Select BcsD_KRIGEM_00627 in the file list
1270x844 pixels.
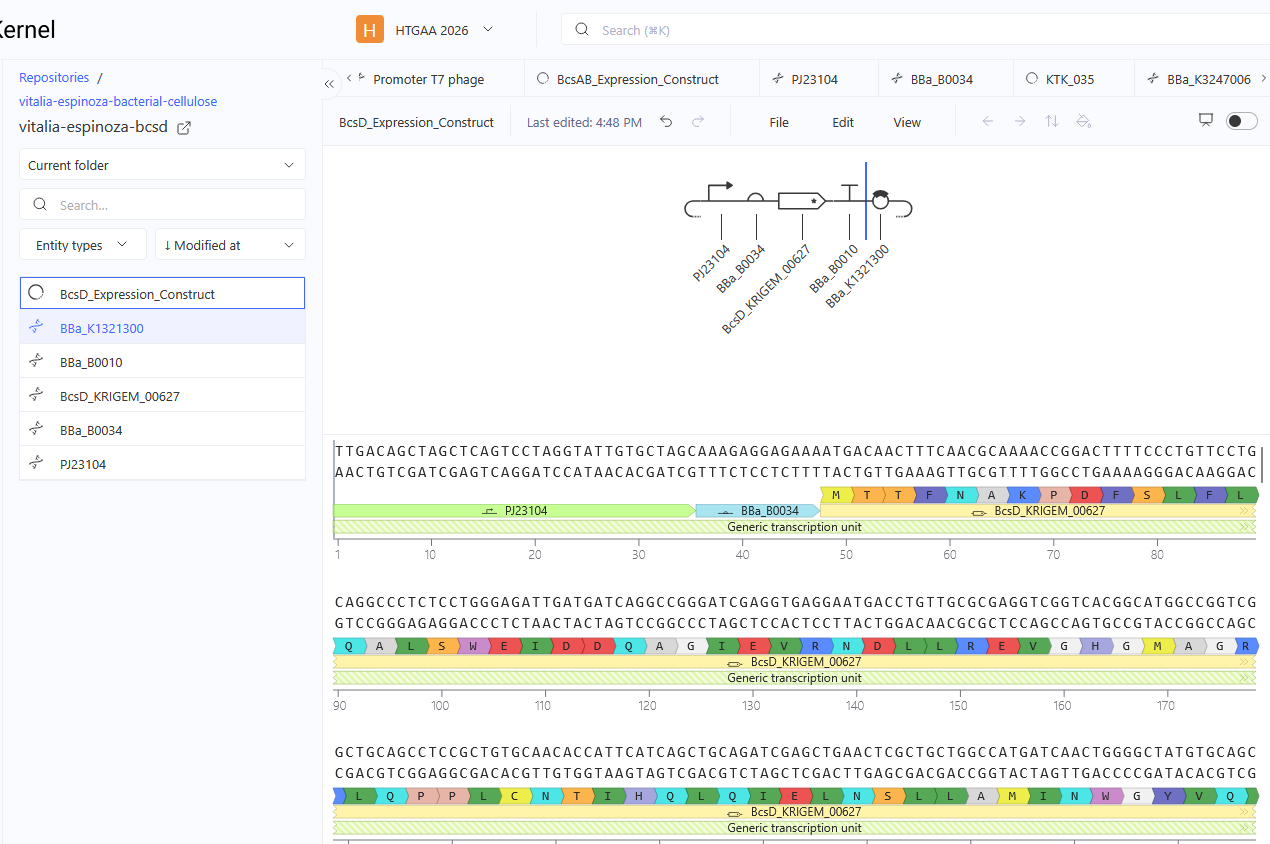tap(162, 396)
